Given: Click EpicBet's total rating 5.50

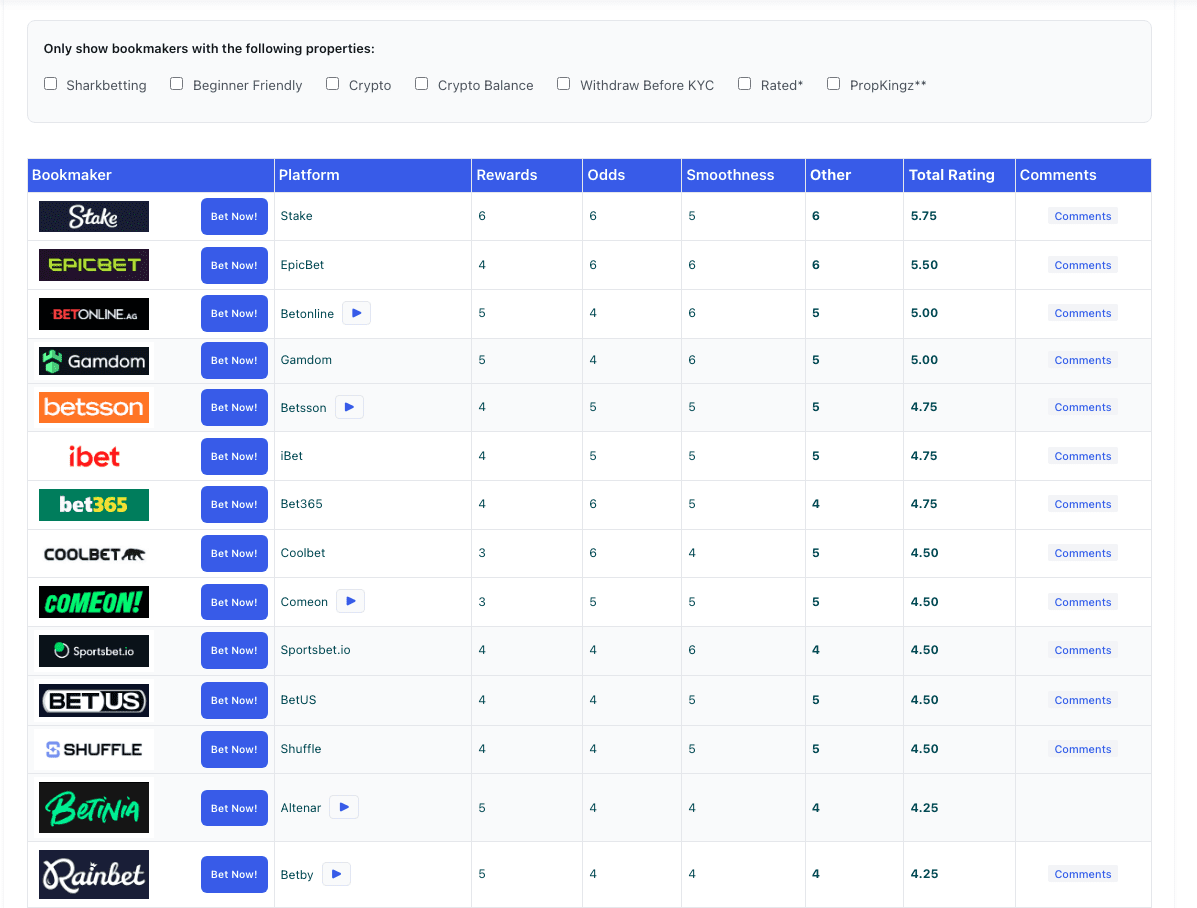Looking at the screenshot, I should click(x=924, y=265).
